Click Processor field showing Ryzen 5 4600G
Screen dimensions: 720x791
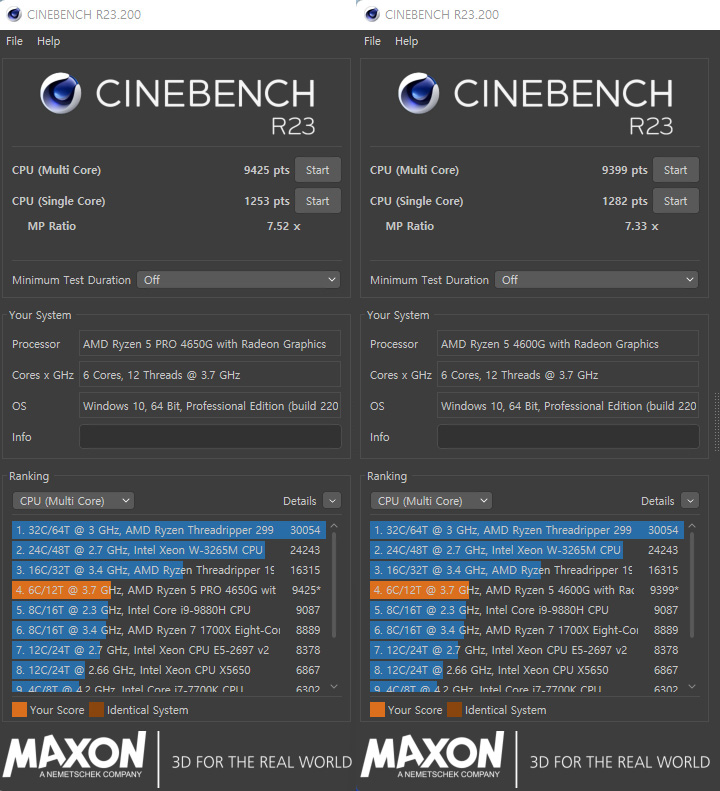(x=568, y=344)
